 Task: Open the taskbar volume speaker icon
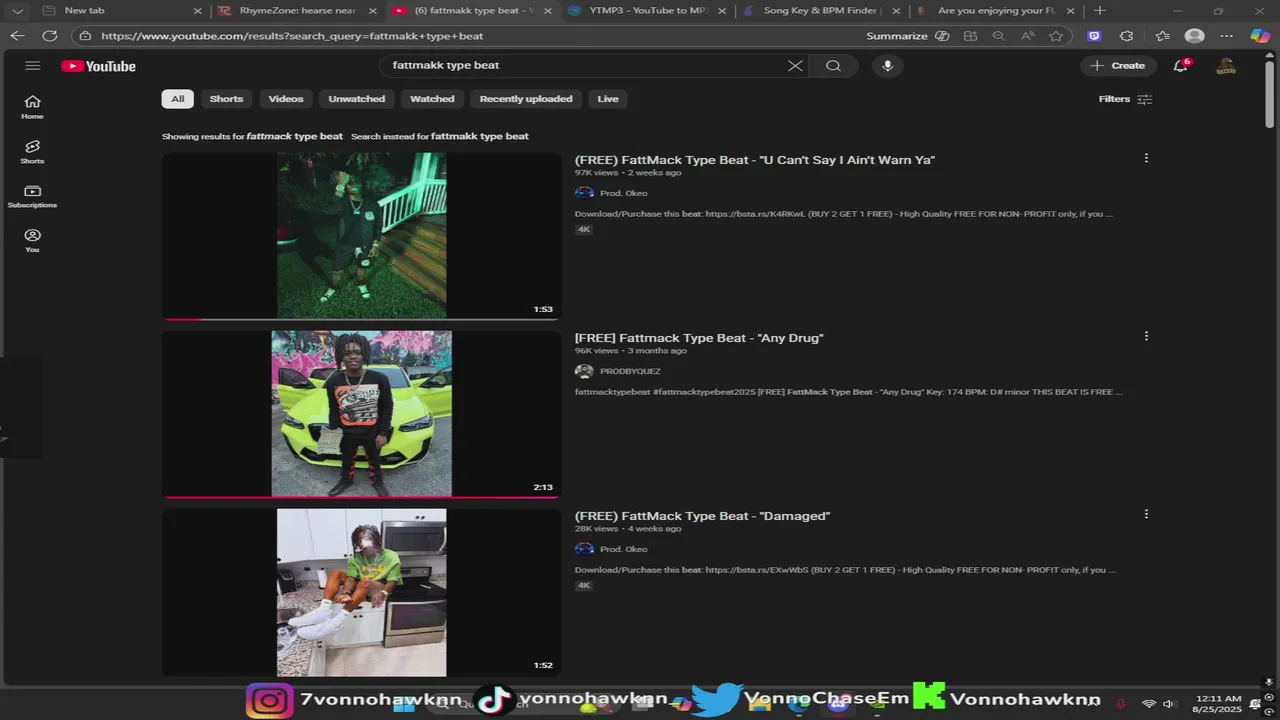(x=1168, y=704)
